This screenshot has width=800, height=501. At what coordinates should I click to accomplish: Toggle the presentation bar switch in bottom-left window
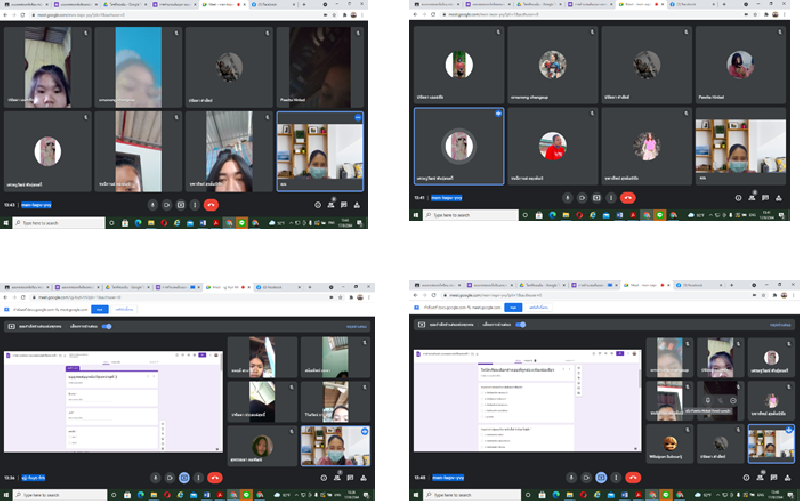point(106,326)
